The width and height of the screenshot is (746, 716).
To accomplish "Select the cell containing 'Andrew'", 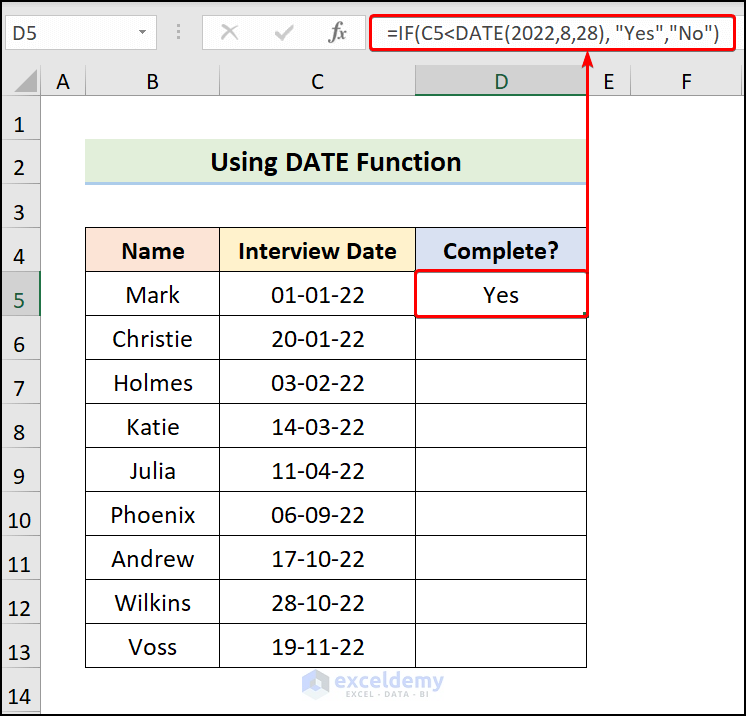I will point(152,558).
